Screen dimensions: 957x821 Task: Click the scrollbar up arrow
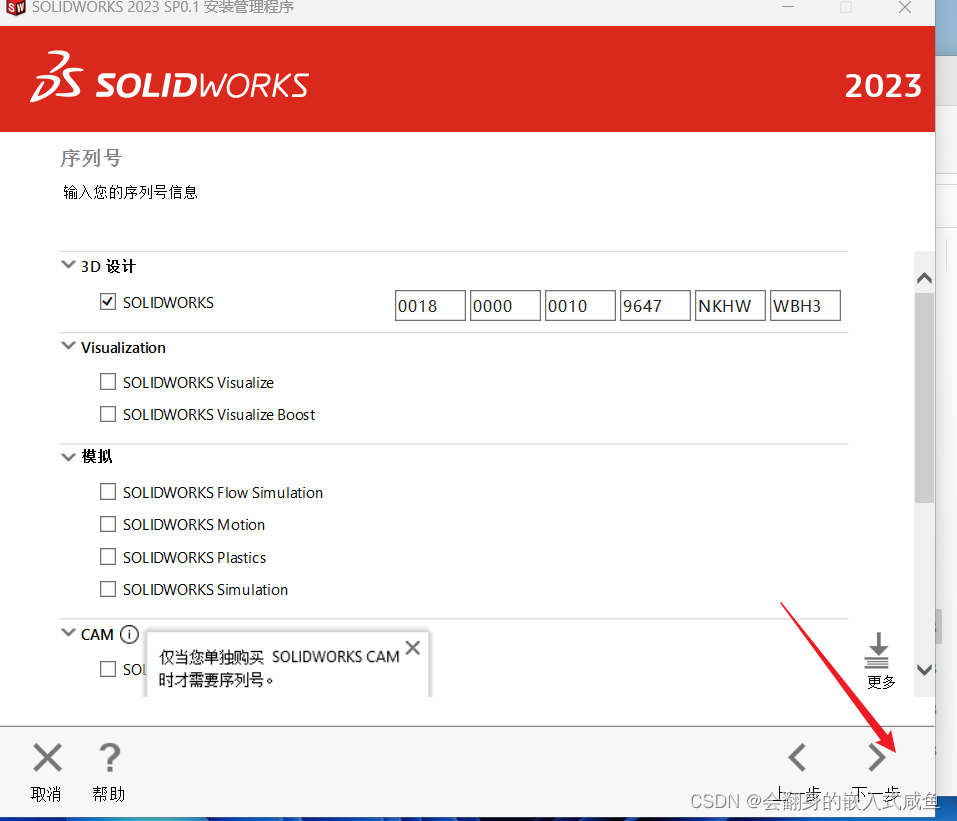924,278
